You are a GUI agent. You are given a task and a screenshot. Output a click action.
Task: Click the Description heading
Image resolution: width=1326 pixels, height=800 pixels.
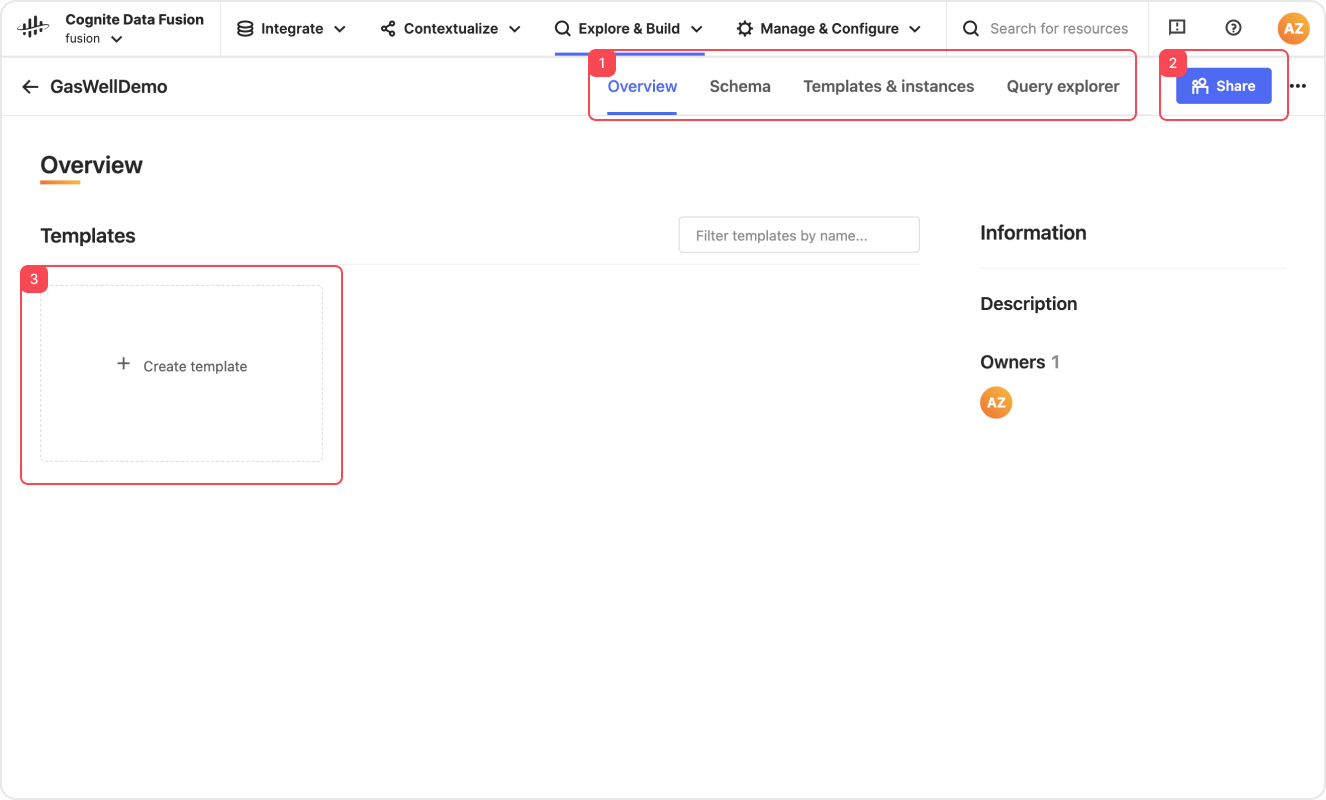pyautogui.click(x=1028, y=304)
